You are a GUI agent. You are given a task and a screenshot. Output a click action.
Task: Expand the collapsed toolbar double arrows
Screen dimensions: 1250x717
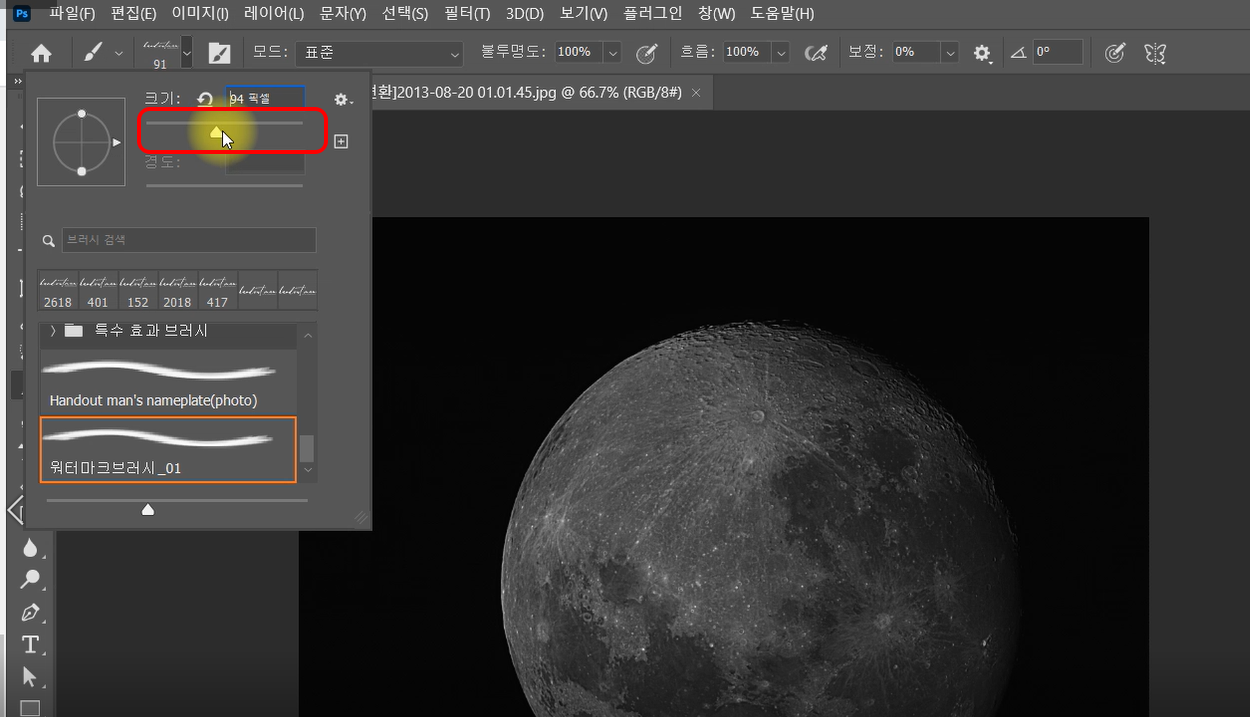tap(17, 80)
